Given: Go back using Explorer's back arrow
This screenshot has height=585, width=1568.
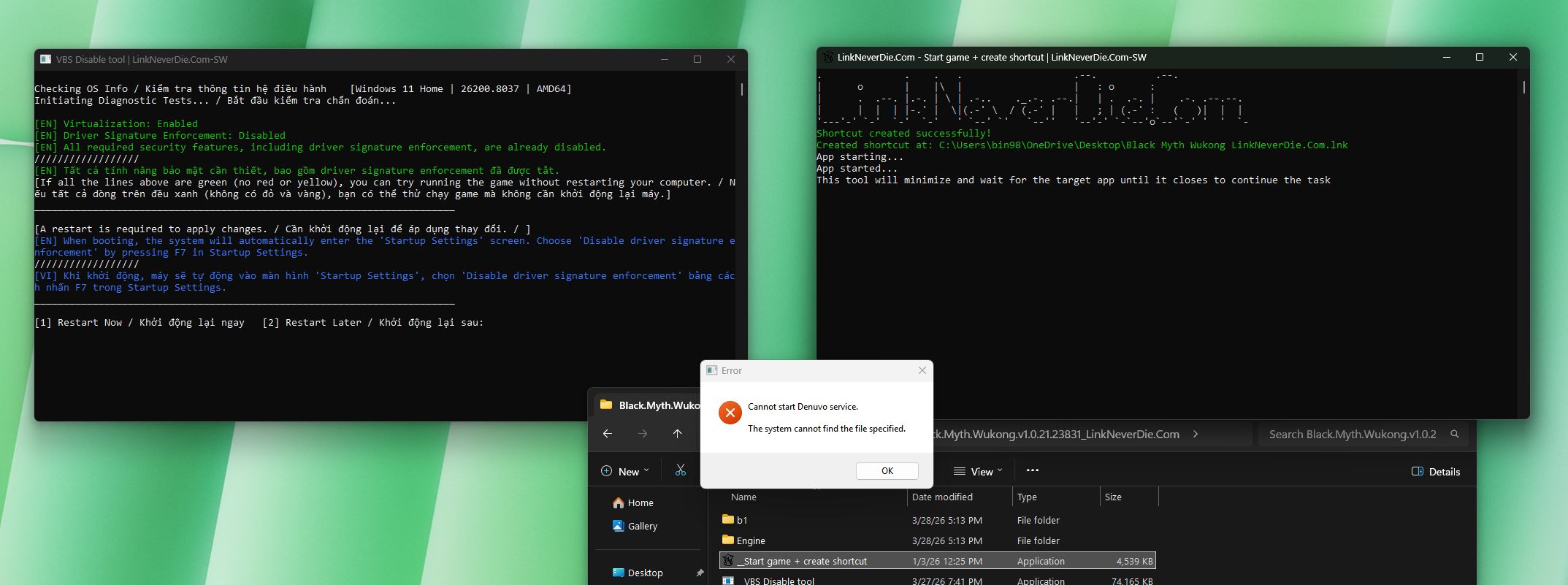Looking at the screenshot, I should click(x=608, y=434).
